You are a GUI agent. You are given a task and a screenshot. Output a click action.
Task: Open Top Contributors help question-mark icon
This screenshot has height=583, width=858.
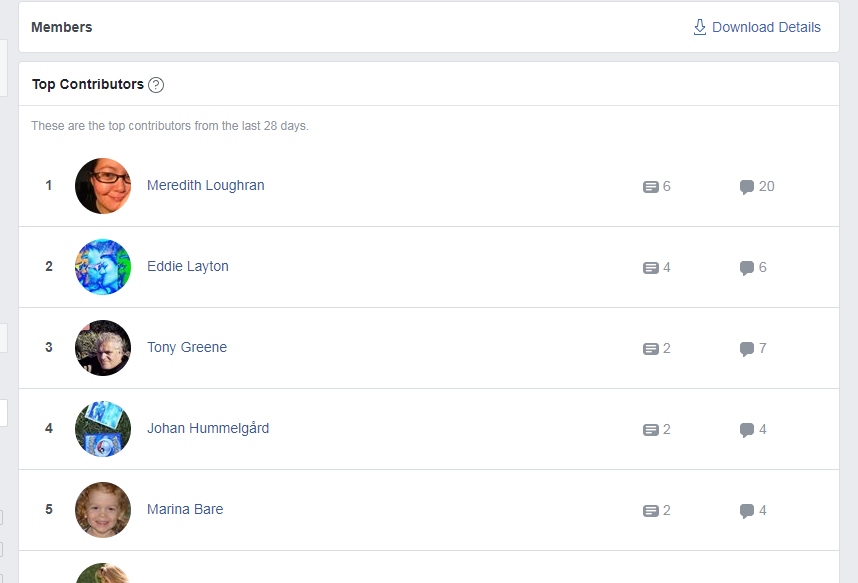156,85
